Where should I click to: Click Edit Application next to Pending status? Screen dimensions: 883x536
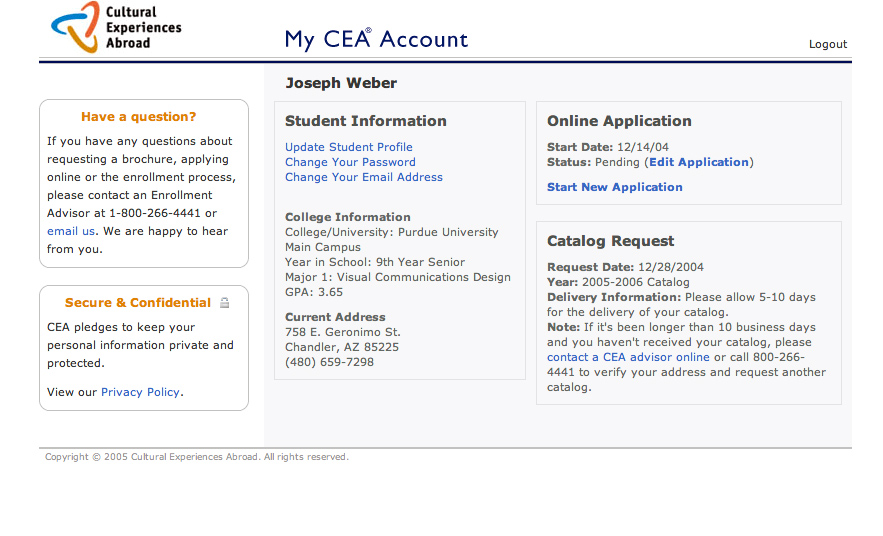[x=698, y=162]
